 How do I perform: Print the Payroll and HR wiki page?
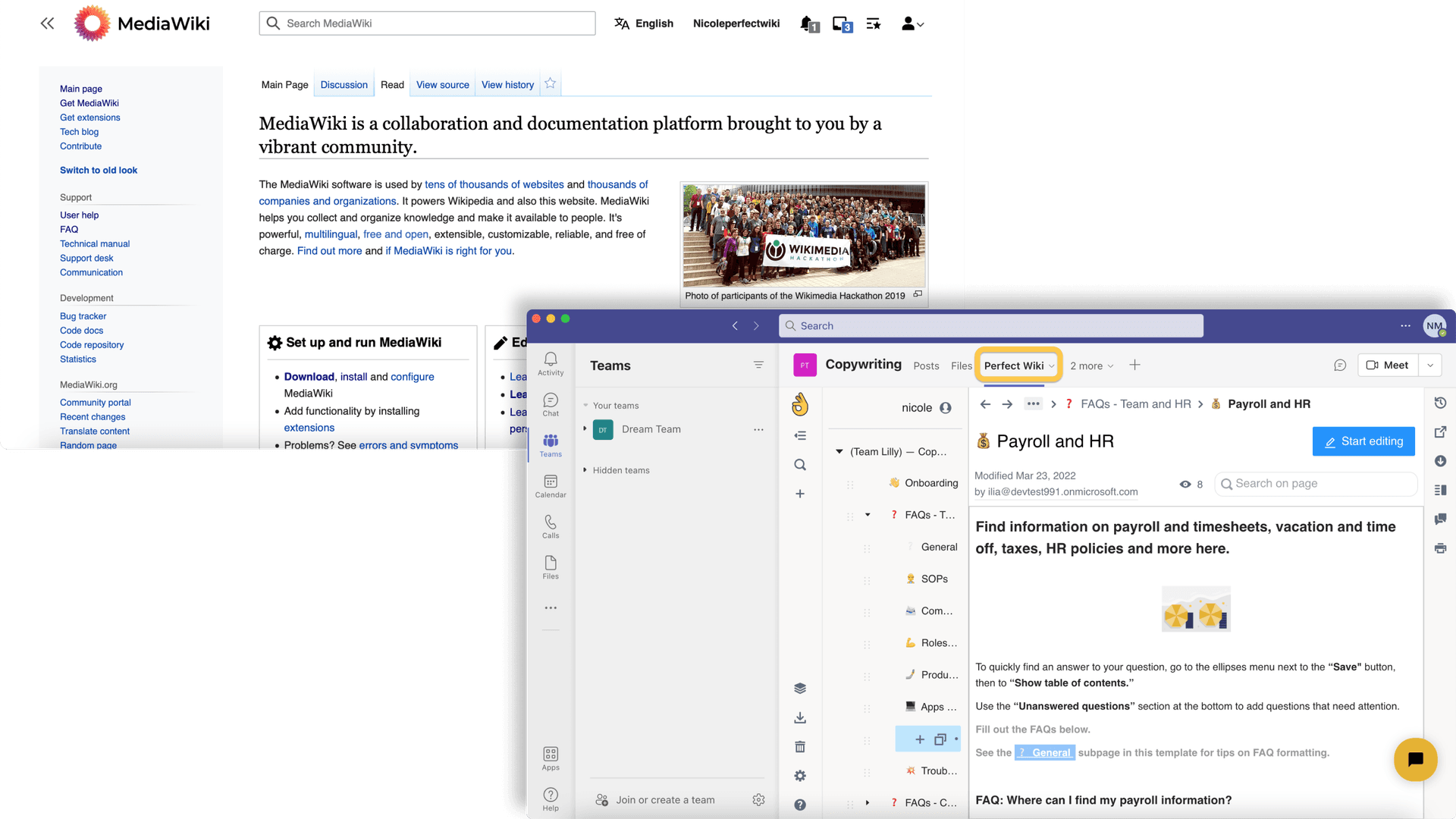[x=1440, y=548]
